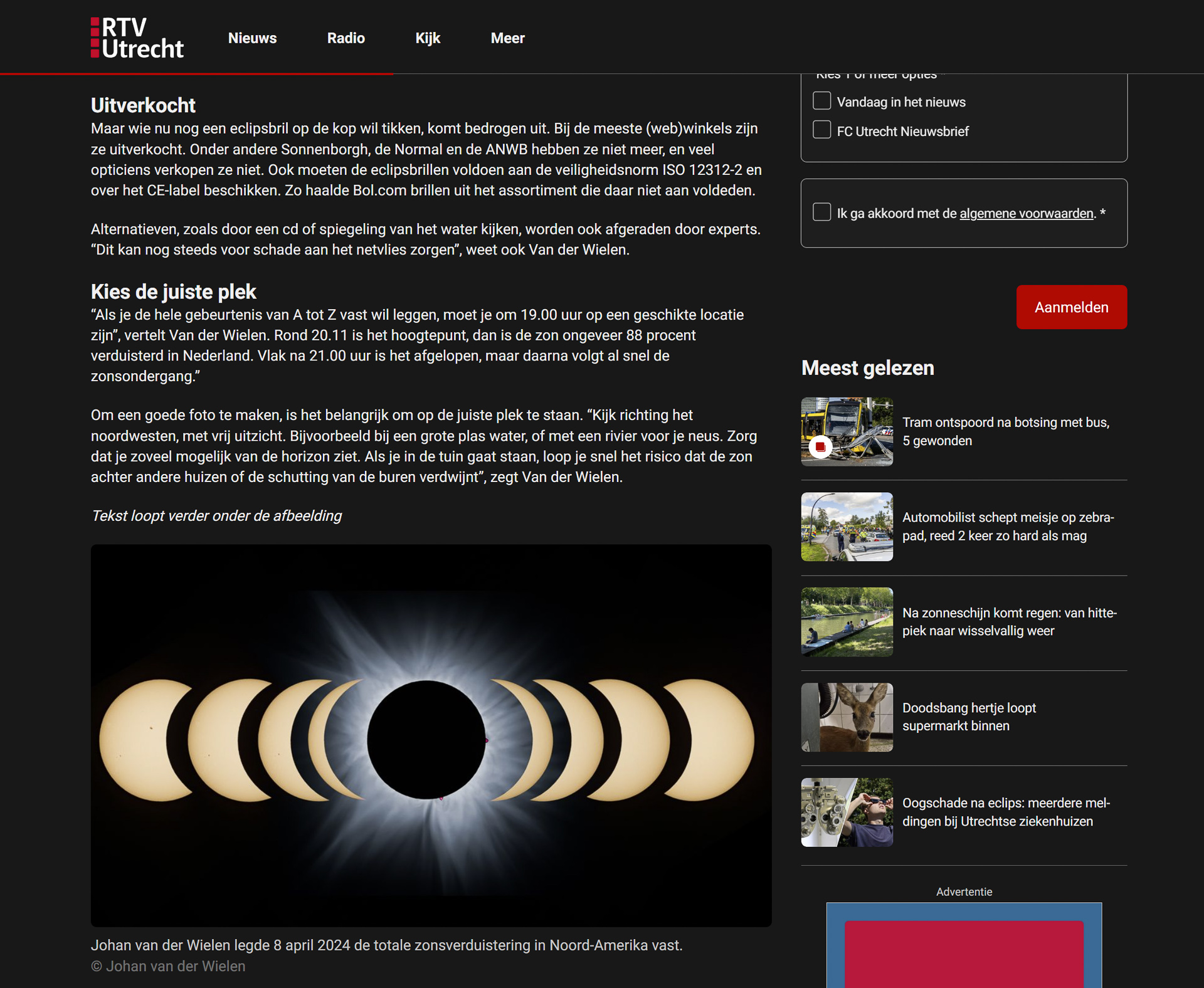1204x988 pixels.
Task: Click the 'Meest gelezen' heading
Action: (x=867, y=368)
